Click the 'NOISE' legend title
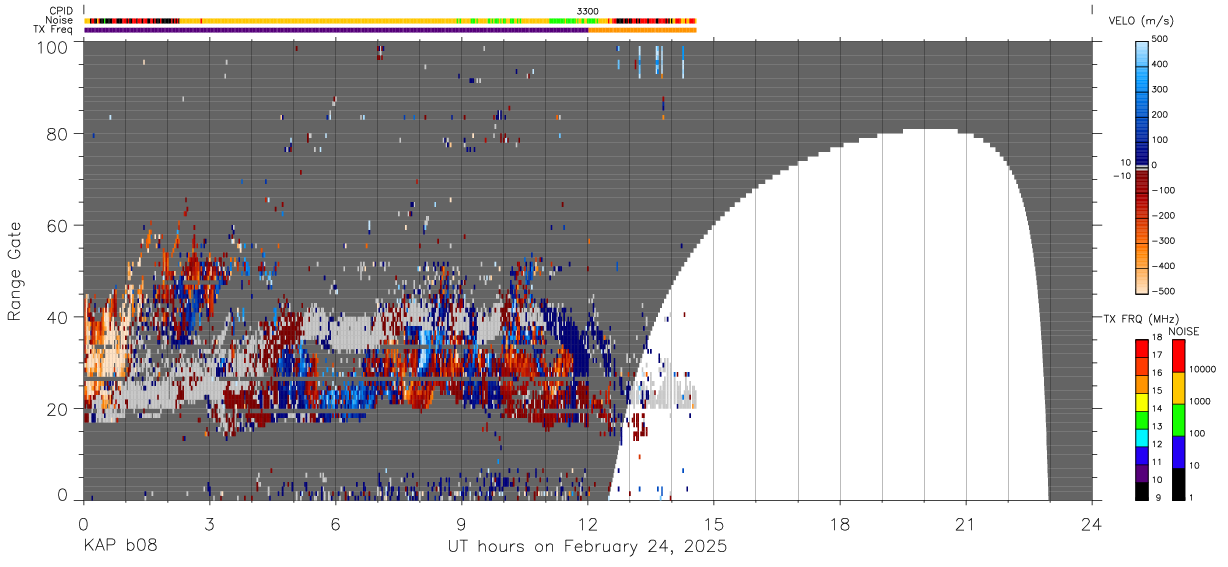 (1182, 331)
